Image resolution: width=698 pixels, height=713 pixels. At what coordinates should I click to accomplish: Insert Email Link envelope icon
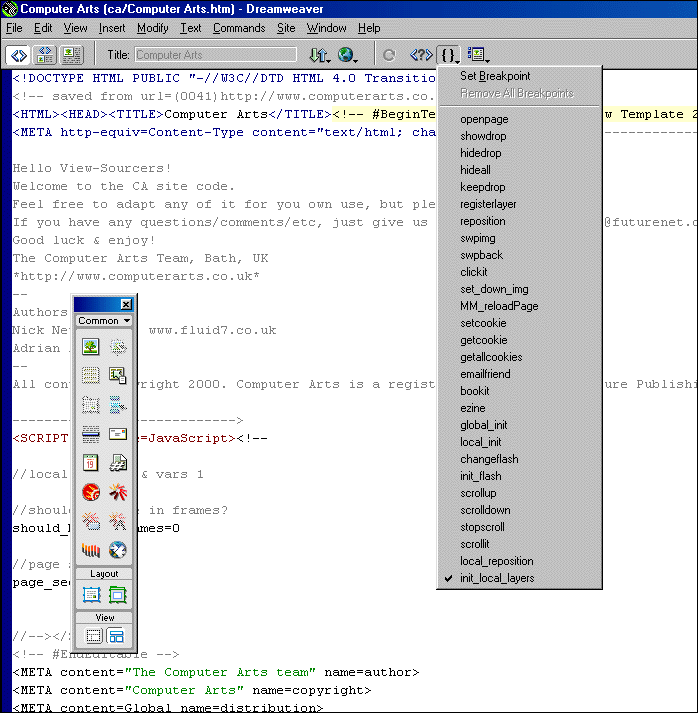pos(118,434)
